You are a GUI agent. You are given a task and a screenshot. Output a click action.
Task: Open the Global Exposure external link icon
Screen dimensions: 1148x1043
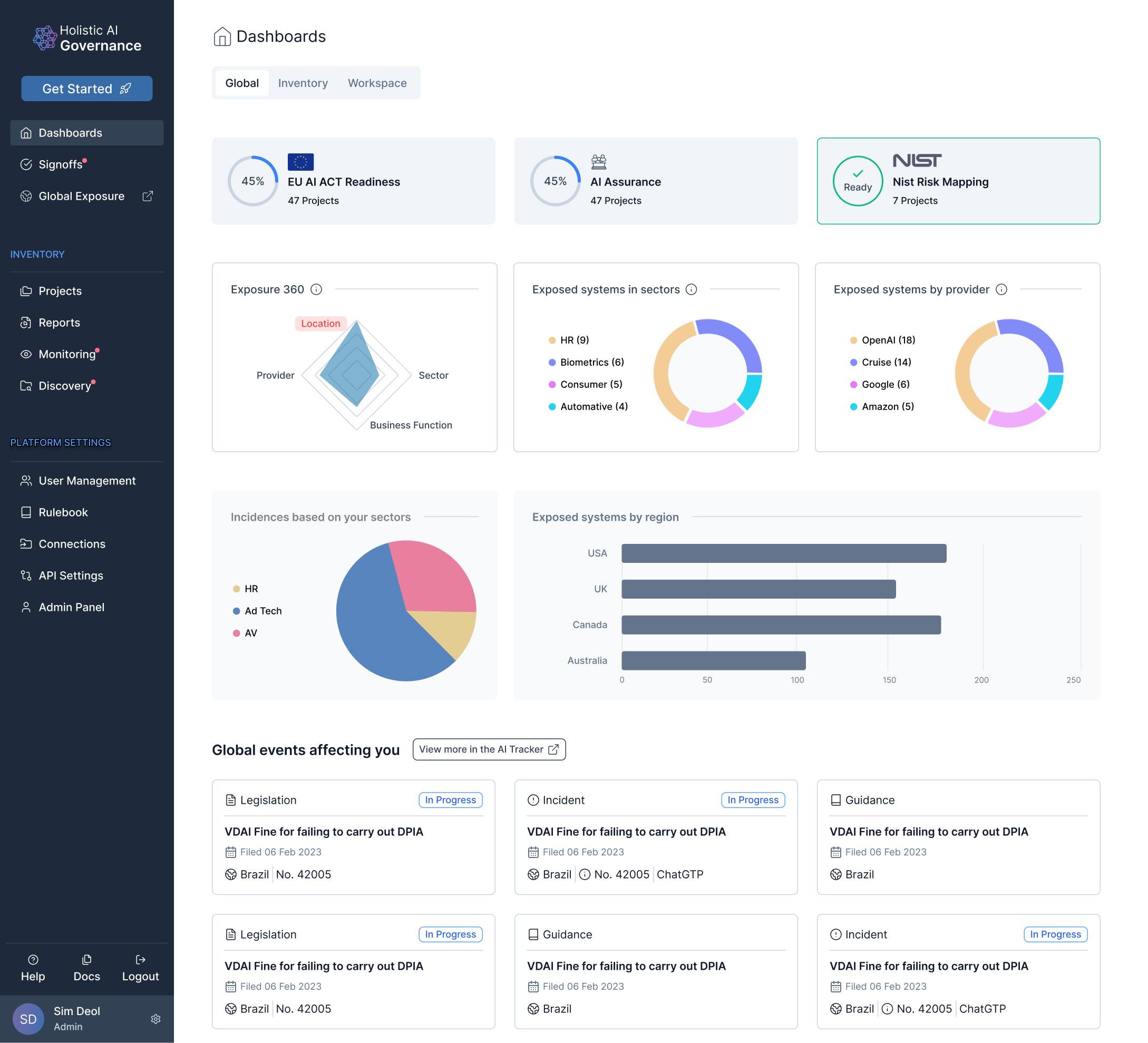(148, 196)
